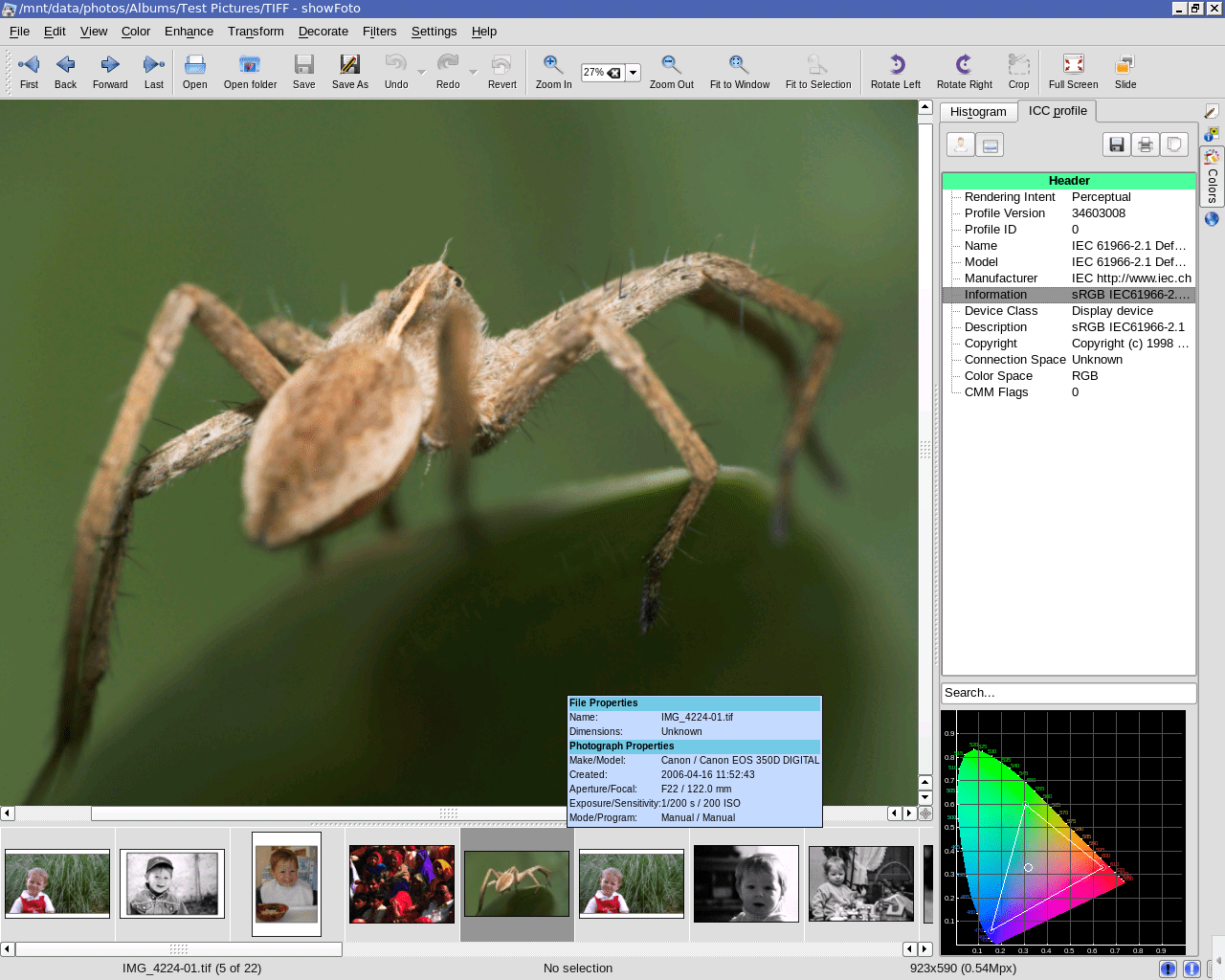Switch to the Histogram tab
1225x980 pixels.
point(978,112)
